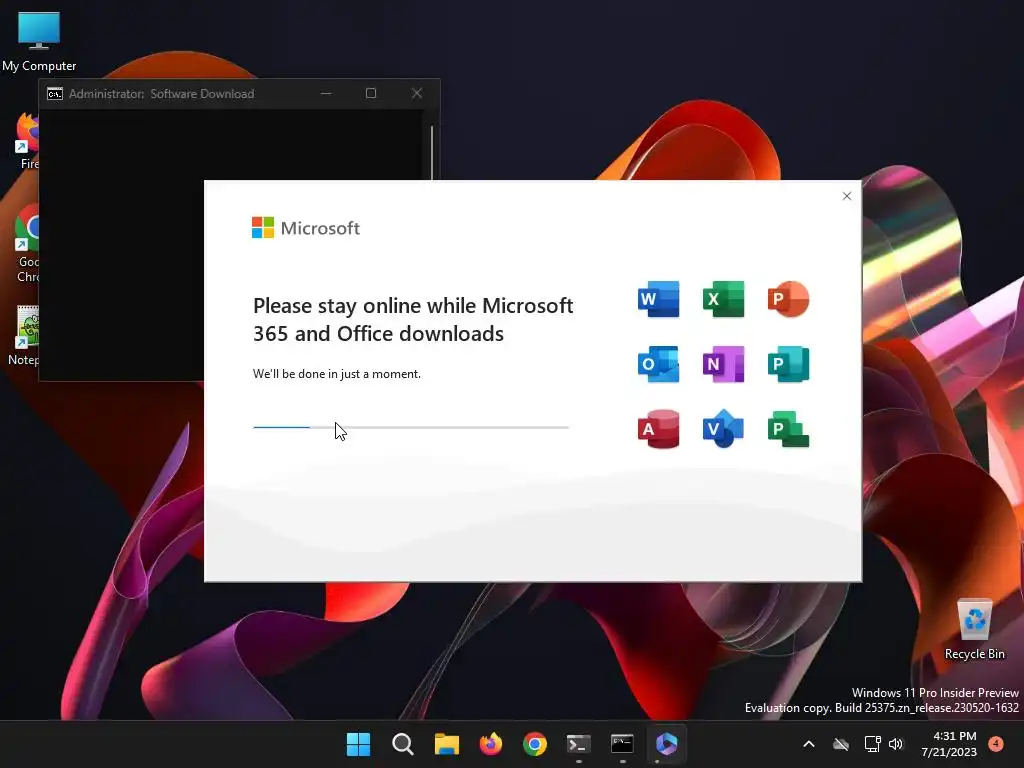The width and height of the screenshot is (1024, 768).
Task: Open the clock showing 4:31 PM
Action: click(x=949, y=744)
